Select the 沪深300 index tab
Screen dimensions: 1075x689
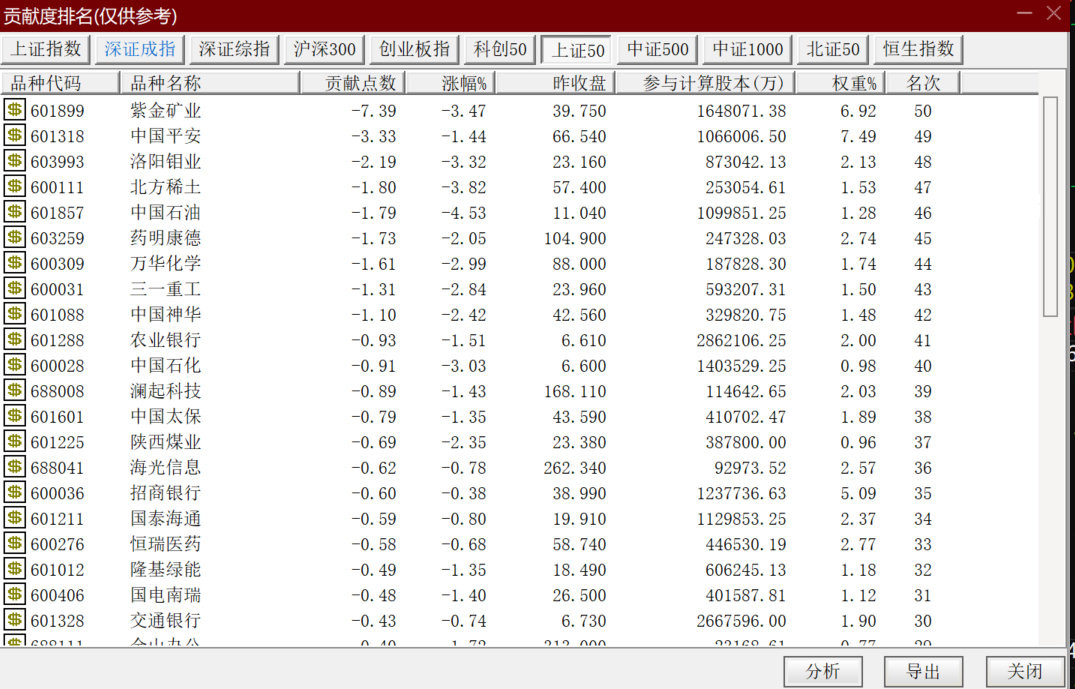click(324, 49)
